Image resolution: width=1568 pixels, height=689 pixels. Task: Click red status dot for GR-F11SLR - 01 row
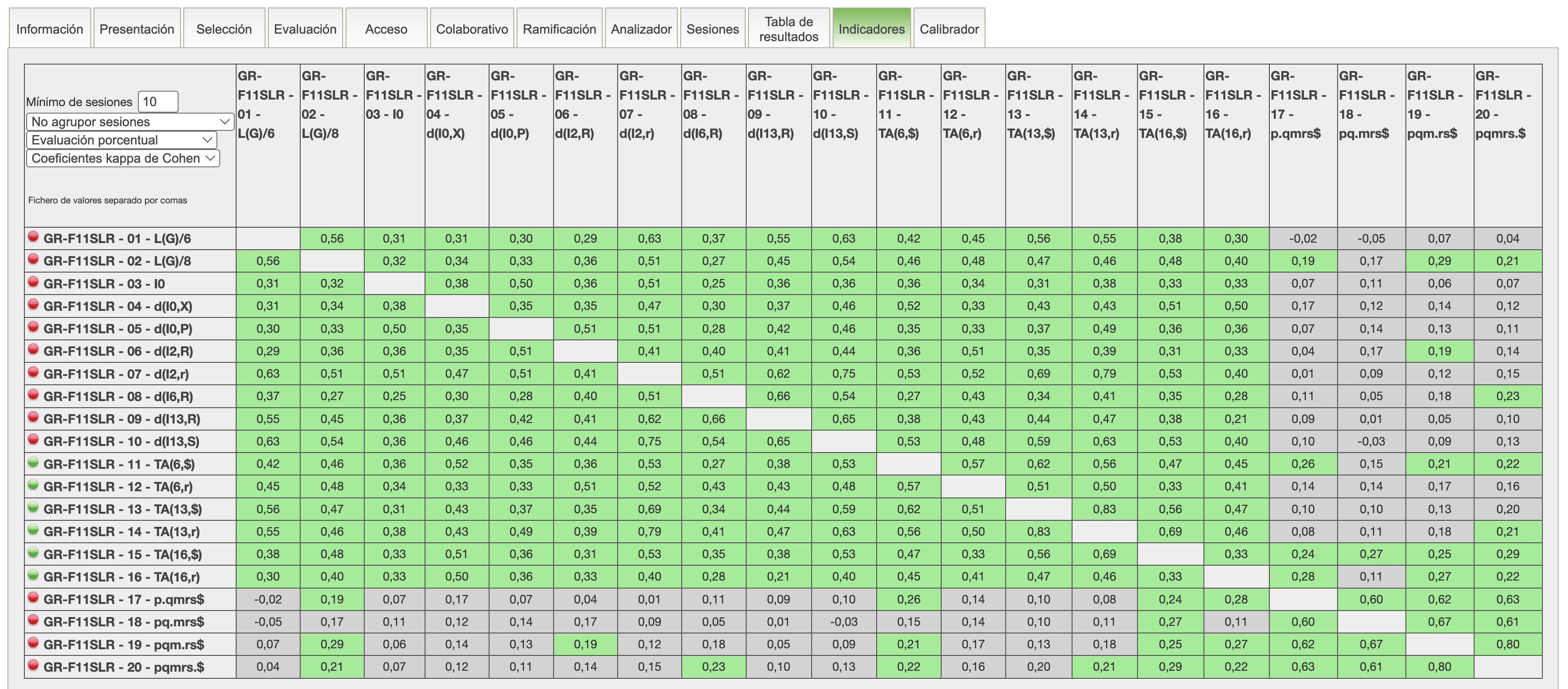34,237
